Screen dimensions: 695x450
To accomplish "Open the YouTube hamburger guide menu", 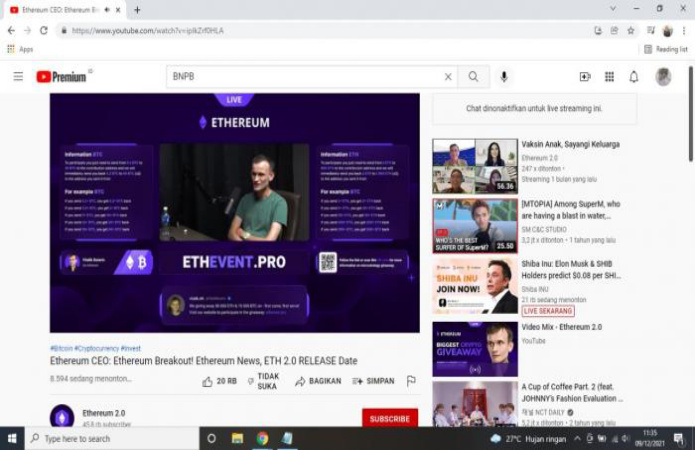I will pos(18,77).
